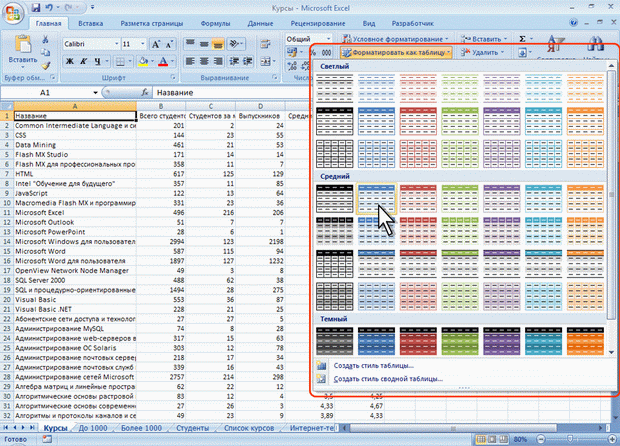Click Форматировать как таблицу dropdown button

tap(396, 52)
